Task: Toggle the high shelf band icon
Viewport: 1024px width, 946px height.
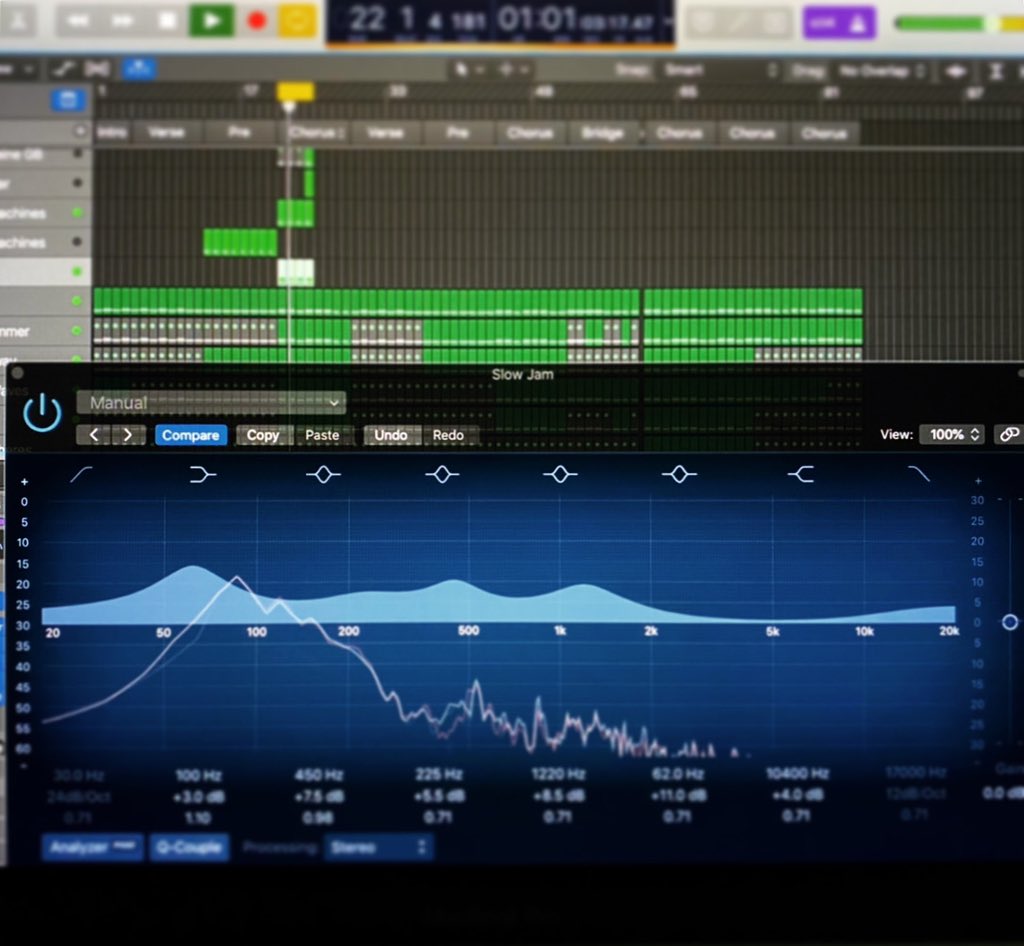Action: point(801,474)
